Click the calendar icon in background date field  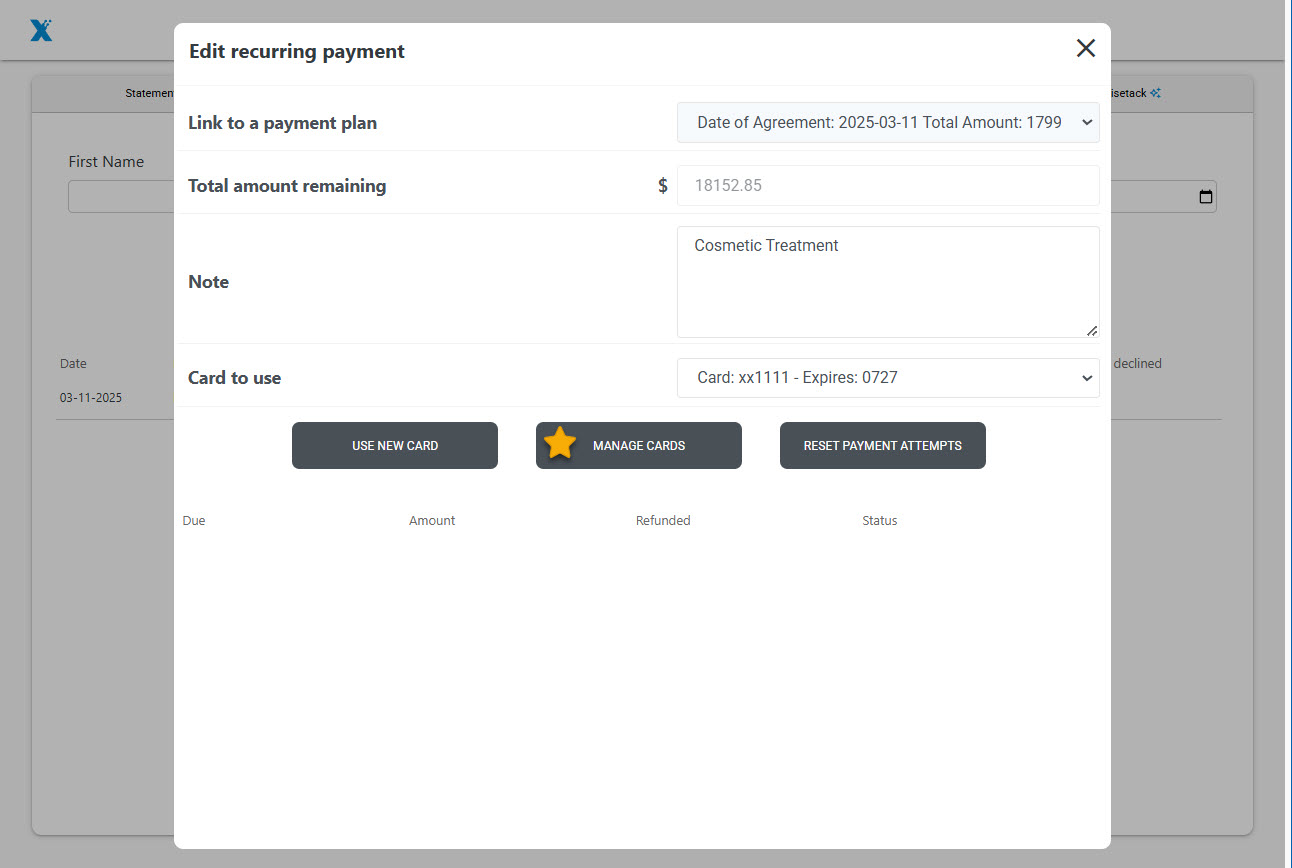(1206, 197)
